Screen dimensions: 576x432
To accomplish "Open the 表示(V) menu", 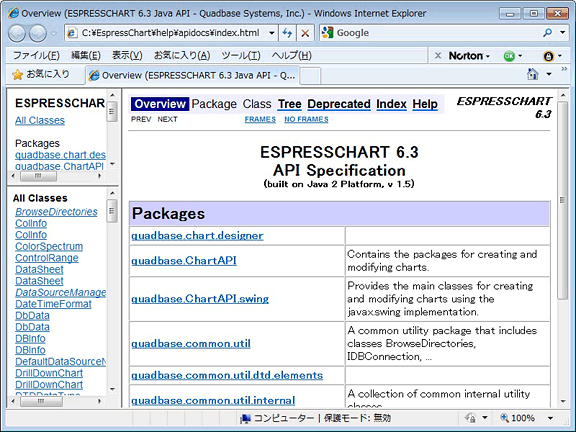I will click(127, 55).
